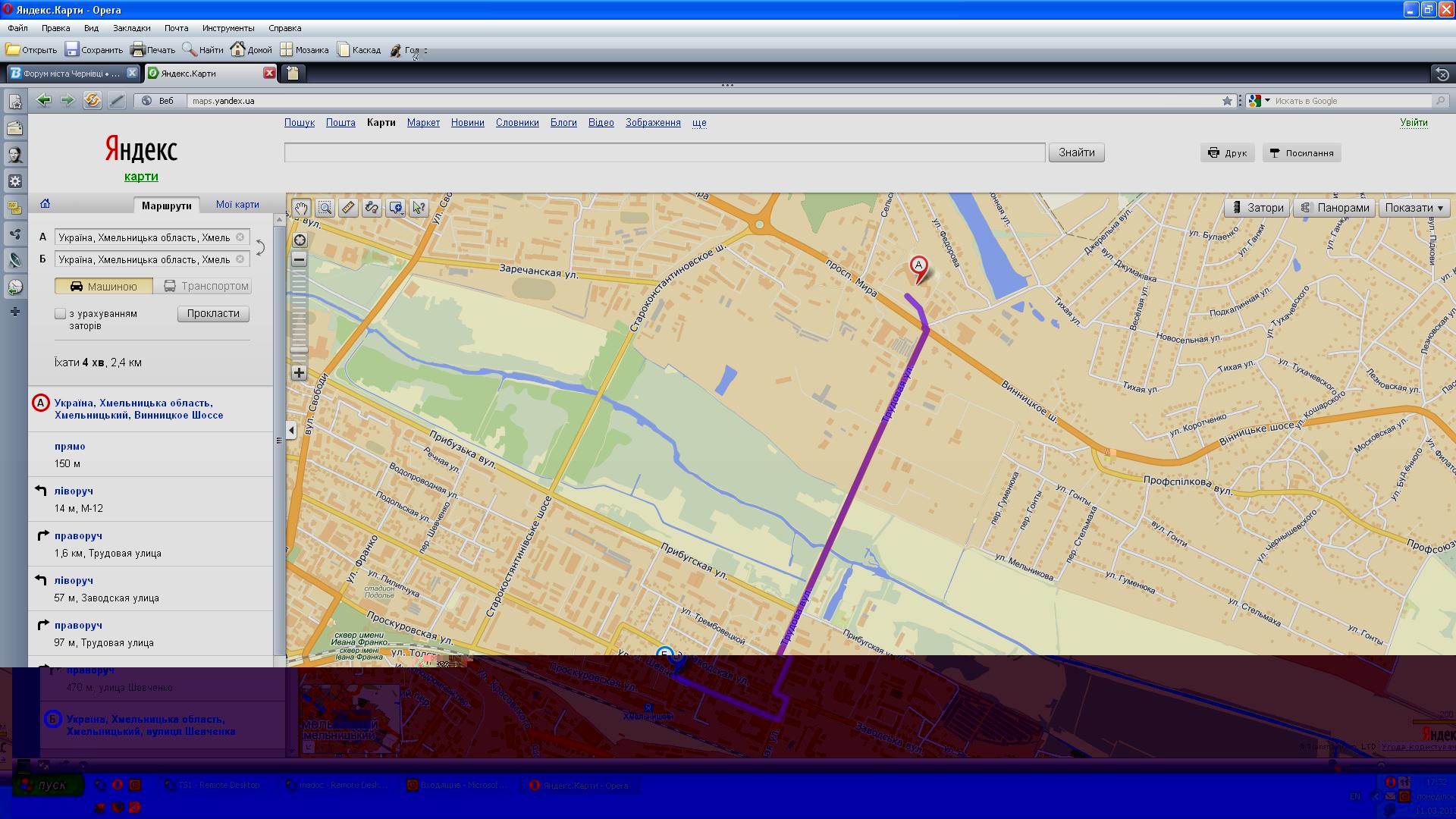Click the 'Друк' print button
1456x819 pixels.
(1228, 152)
